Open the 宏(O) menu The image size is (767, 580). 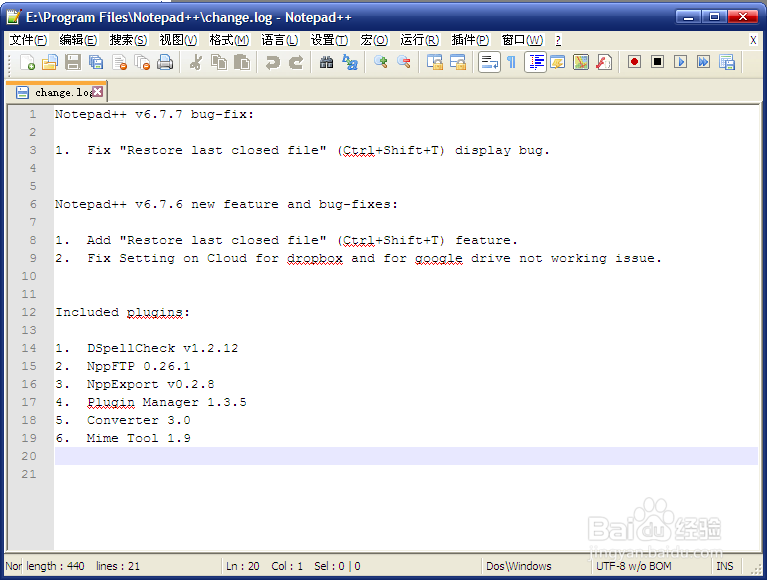(374, 40)
